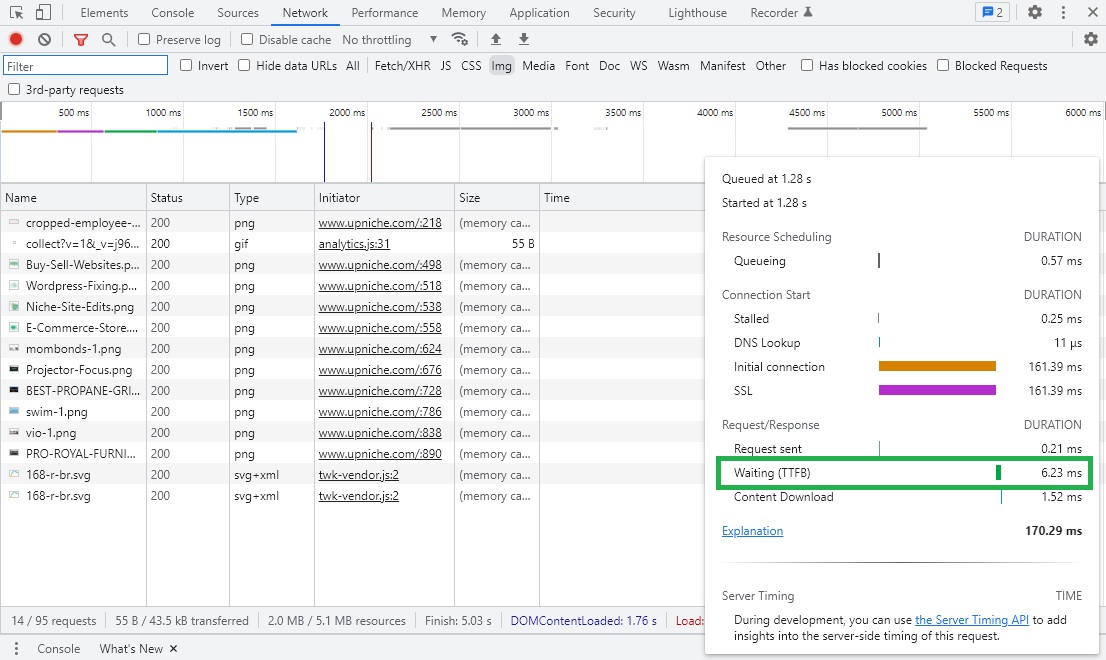
Task: Click the blue DOMContentLoaded marker in timeline
Action: coord(324,152)
